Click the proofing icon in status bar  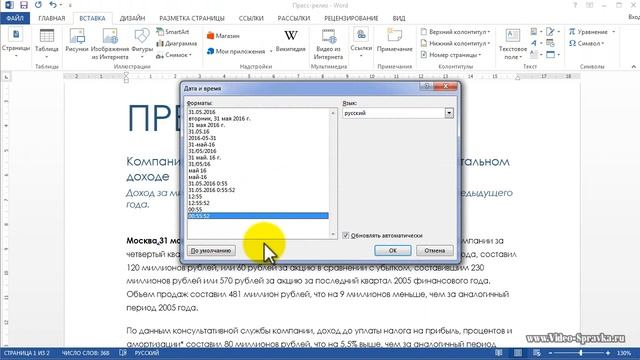(122, 353)
